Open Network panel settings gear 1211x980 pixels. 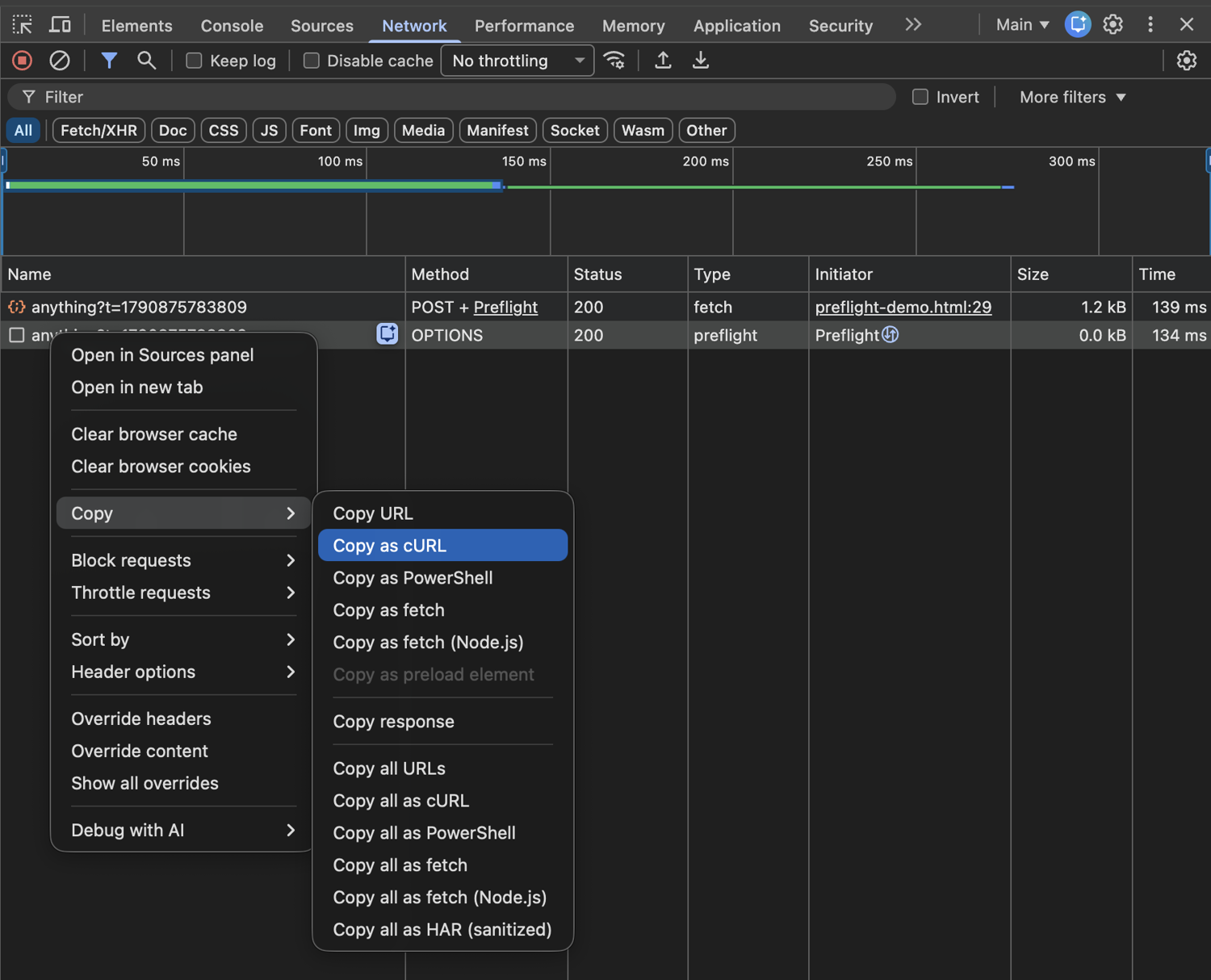[x=1186, y=61]
